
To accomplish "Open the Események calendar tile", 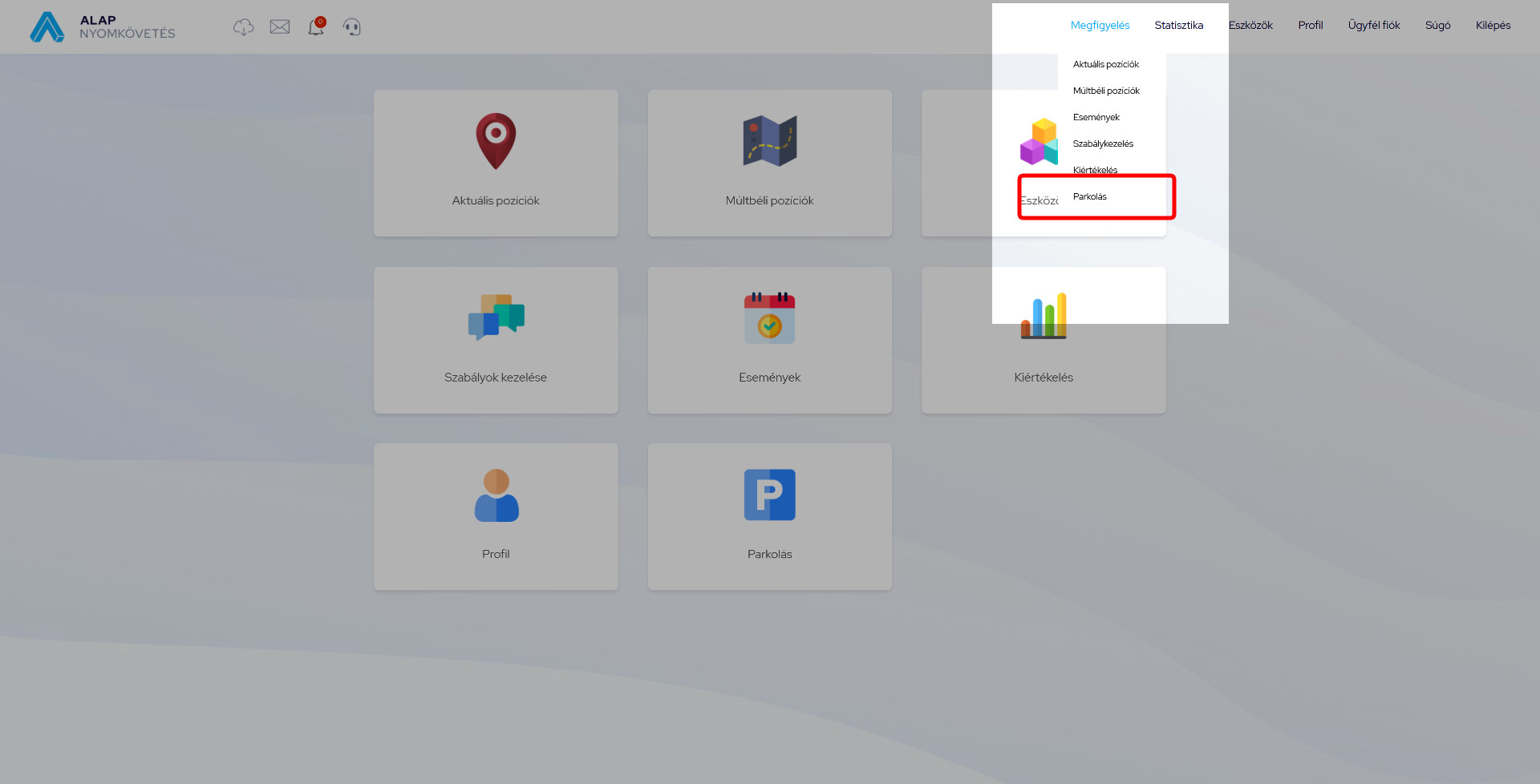I will click(769, 340).
